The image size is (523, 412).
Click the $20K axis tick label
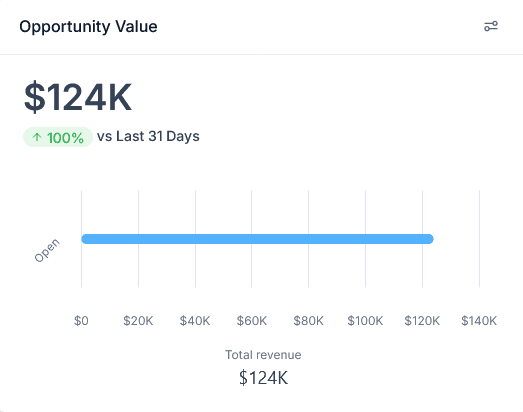coord(138,321)
